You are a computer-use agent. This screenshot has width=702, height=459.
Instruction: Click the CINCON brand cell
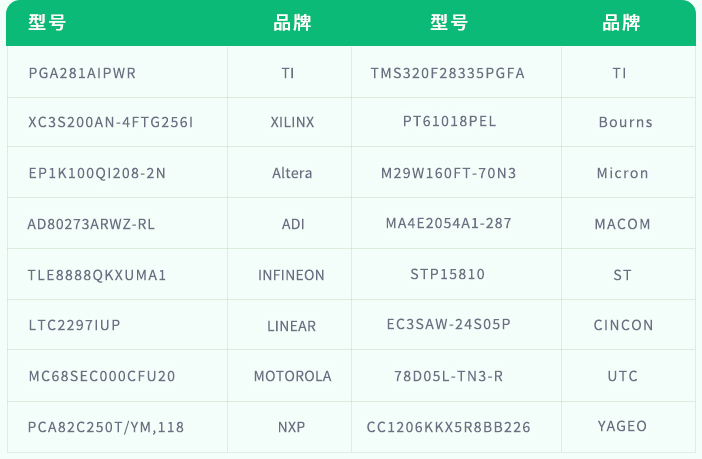pyautogui.click(x=624, y=326)
